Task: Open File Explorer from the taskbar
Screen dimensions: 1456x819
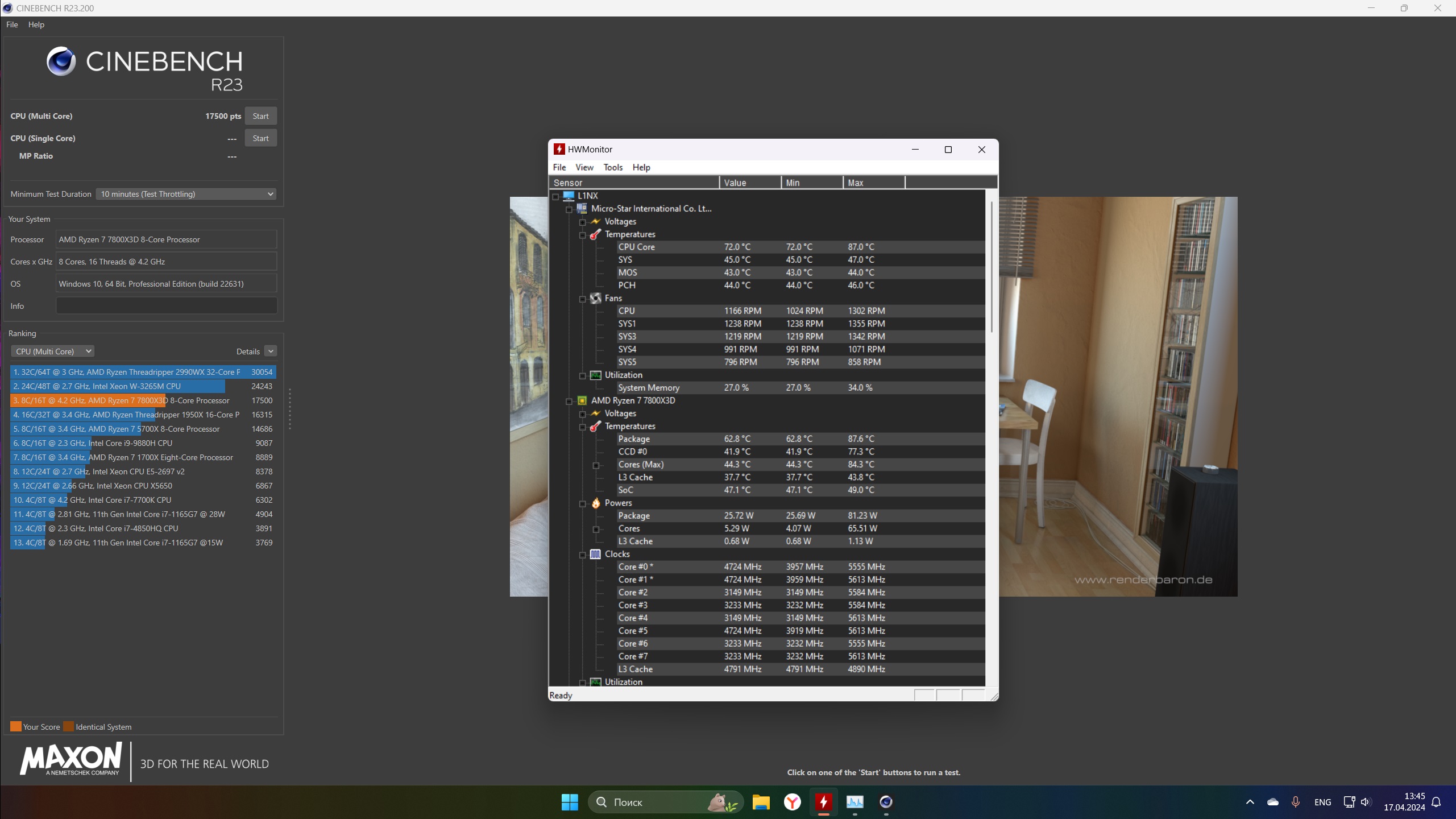Action: (761, 802)
